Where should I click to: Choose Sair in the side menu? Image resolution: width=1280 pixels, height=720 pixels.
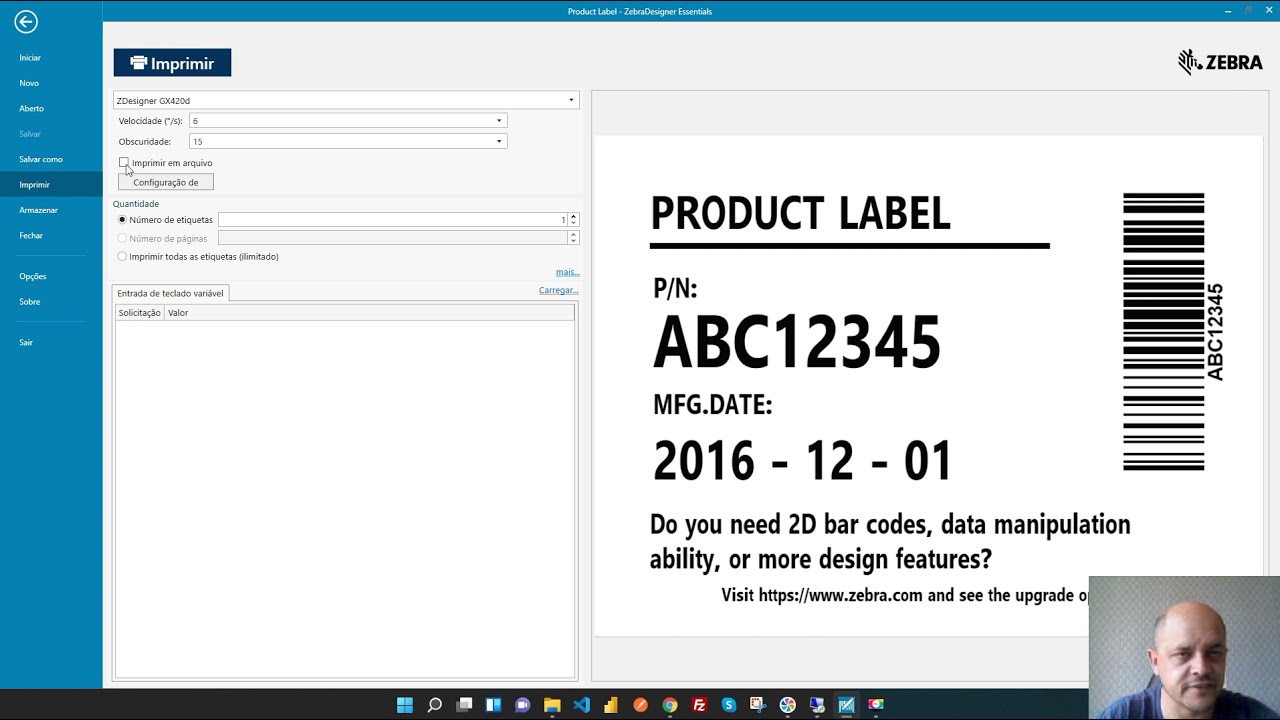(x=26, y=342)
